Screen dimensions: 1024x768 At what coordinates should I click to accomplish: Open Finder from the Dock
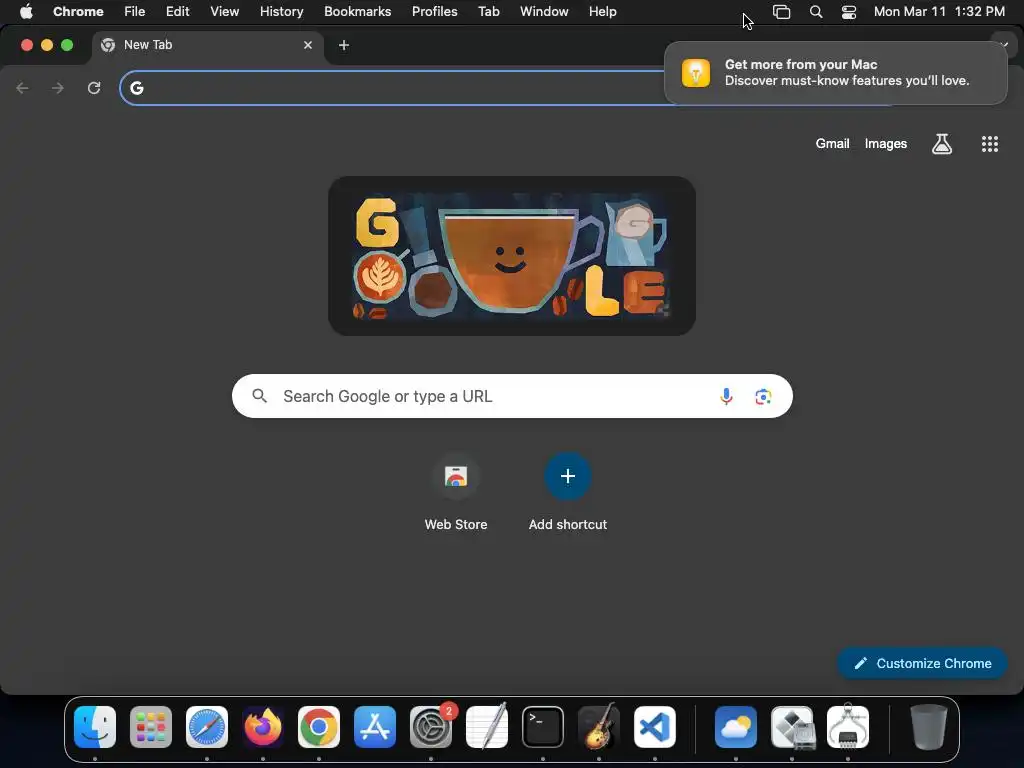[x=95, y=726]
